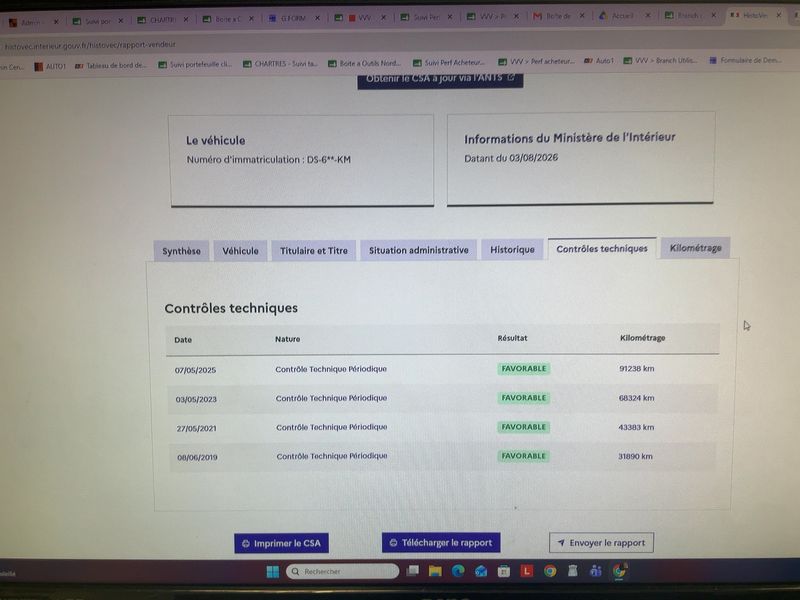Click the Télécharger le rapport button
This screenshot has height=600, width=800.
(441, 542)
